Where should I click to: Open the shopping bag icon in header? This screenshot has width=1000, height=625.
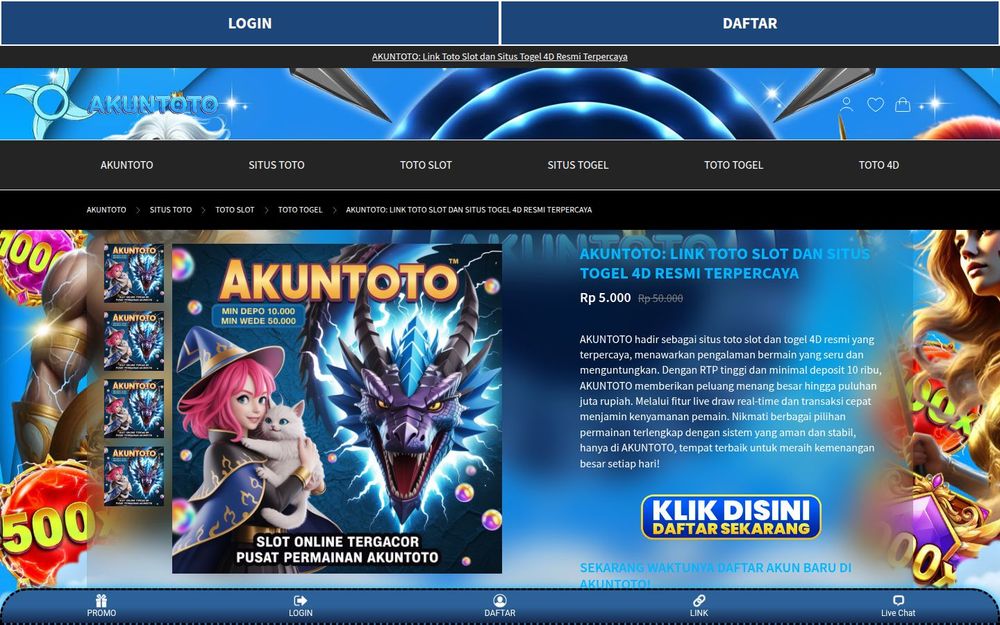(903, 104)
